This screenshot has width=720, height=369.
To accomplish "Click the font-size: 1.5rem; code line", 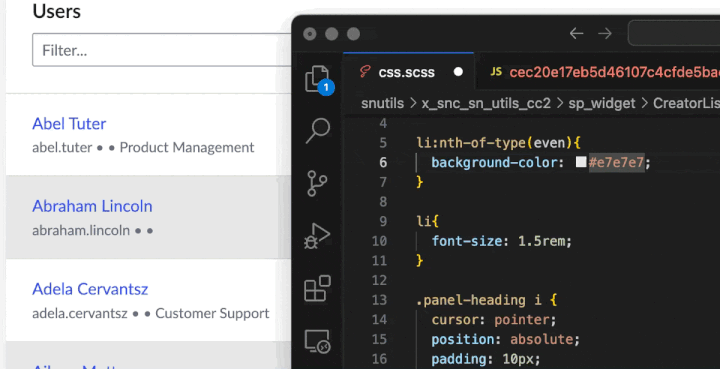I will pyautogui.click(x=501, y=241).
